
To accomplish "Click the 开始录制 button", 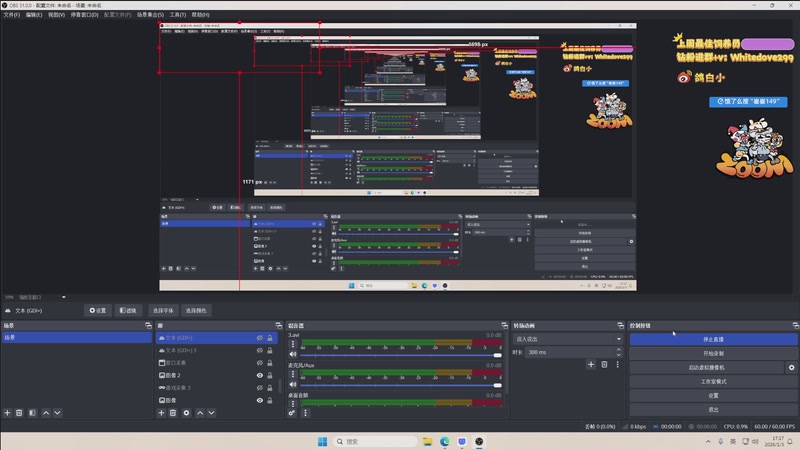I will tap(713, 353).
